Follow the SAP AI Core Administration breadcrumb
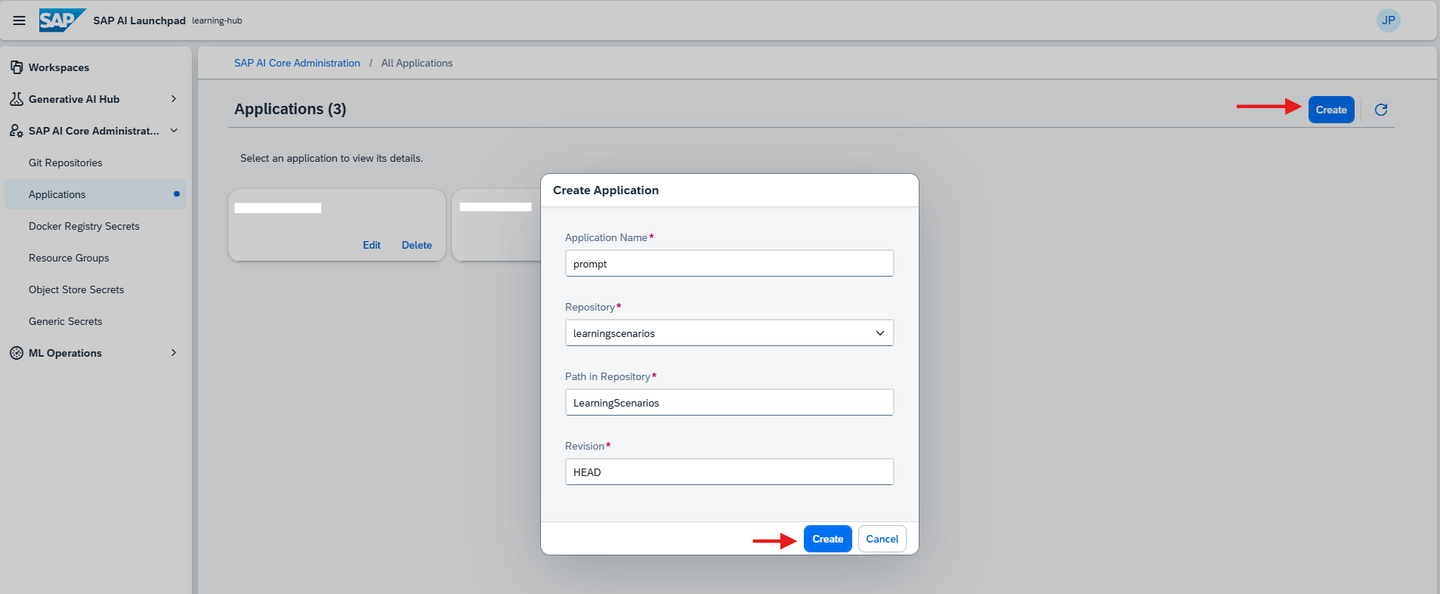 (297, 63)
